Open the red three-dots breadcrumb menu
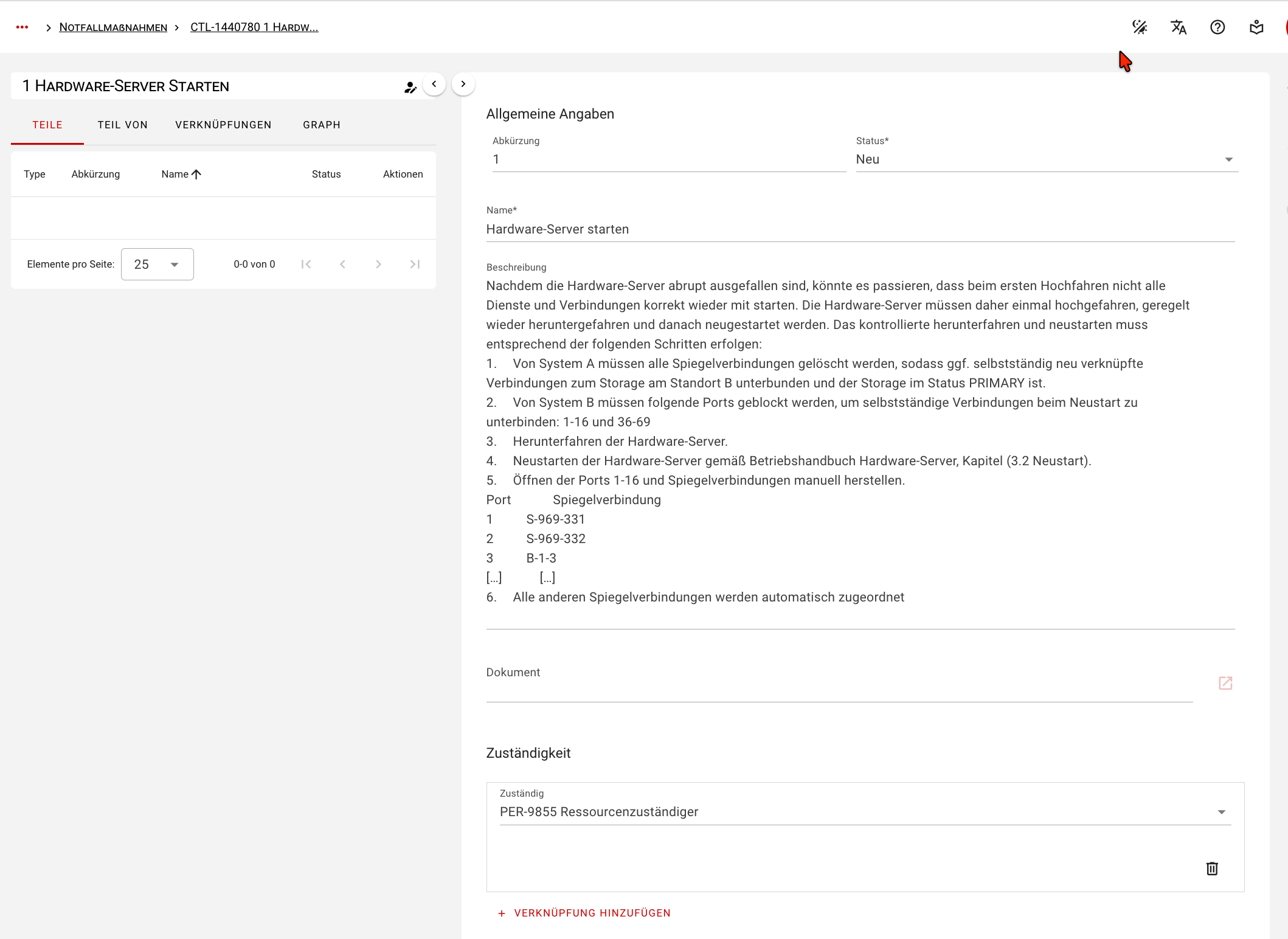 pos(22,27)
